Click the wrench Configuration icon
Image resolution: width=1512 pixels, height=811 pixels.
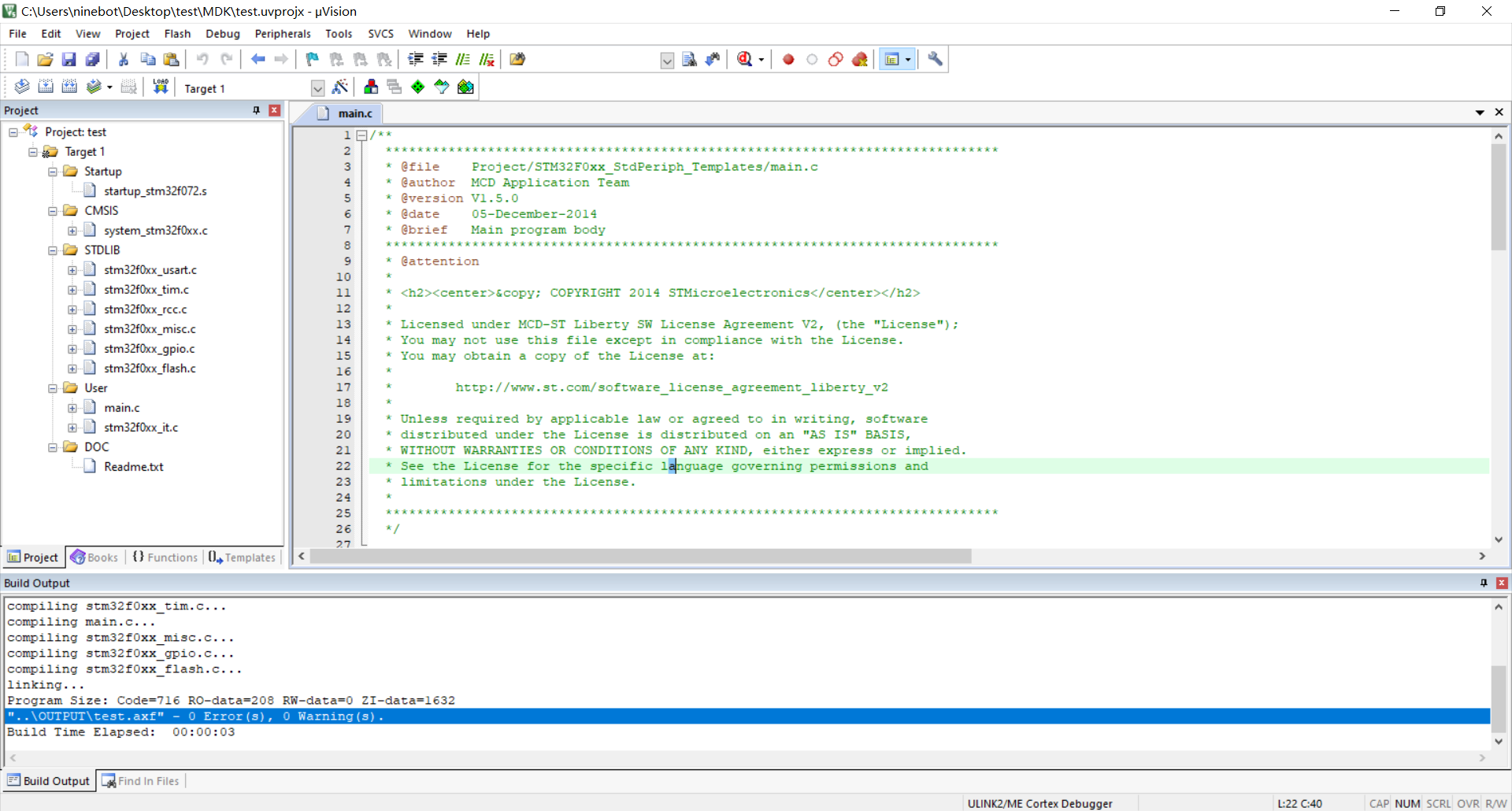pos(935,59)
